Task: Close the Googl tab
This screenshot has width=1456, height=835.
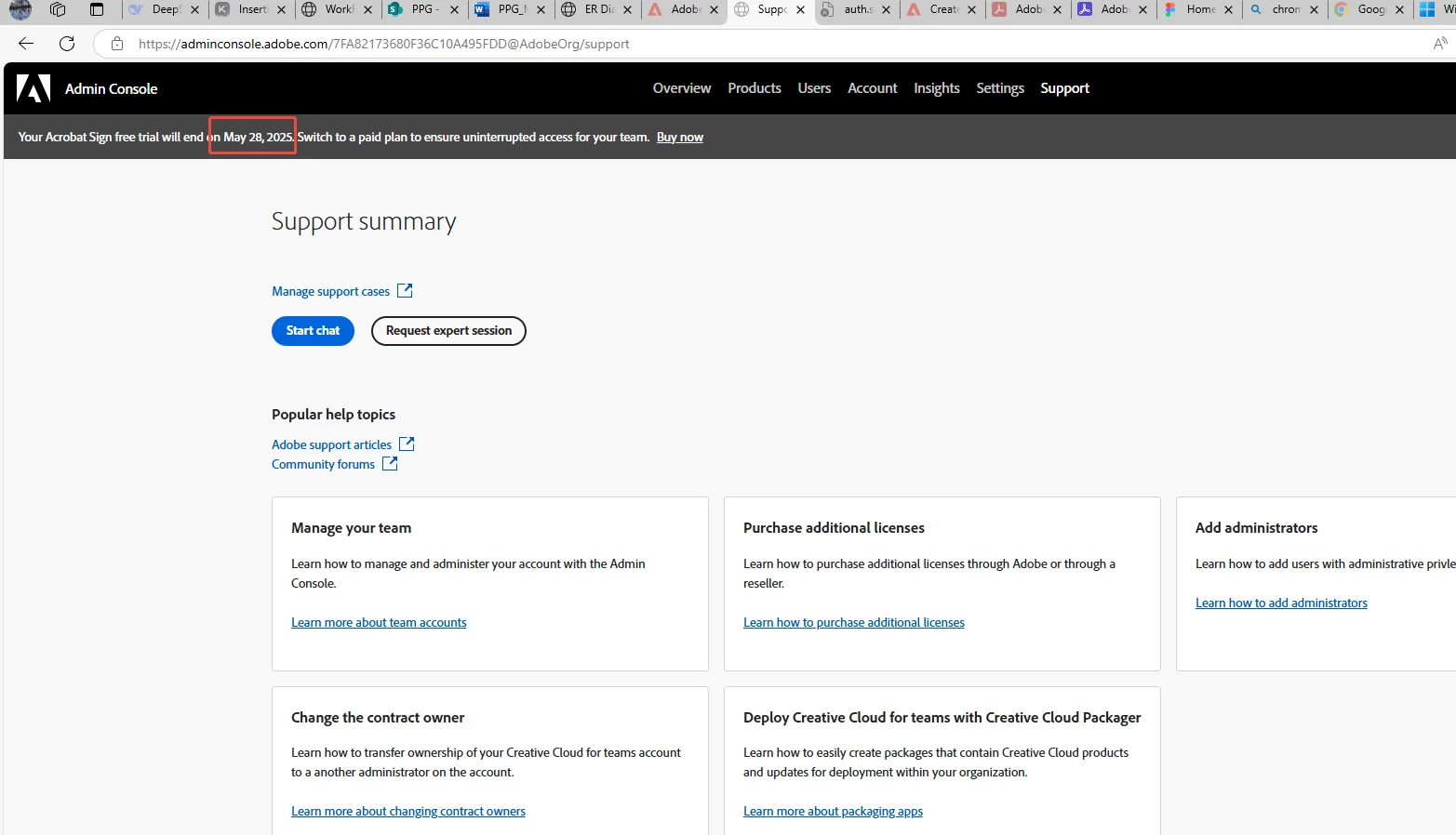Action: [1399, 9]
